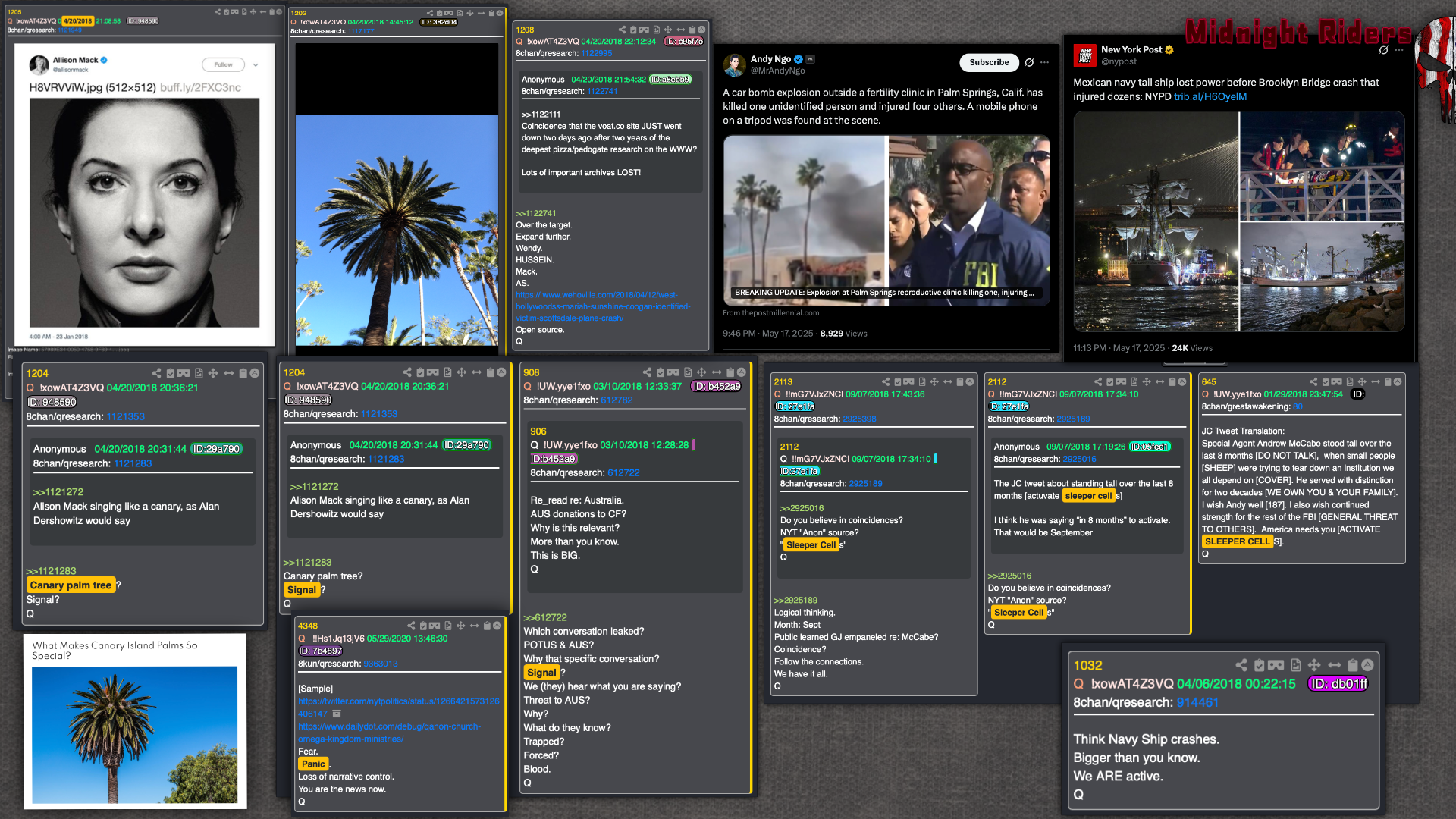Click reply reference >>612722 in post 908

click(545, 617)
